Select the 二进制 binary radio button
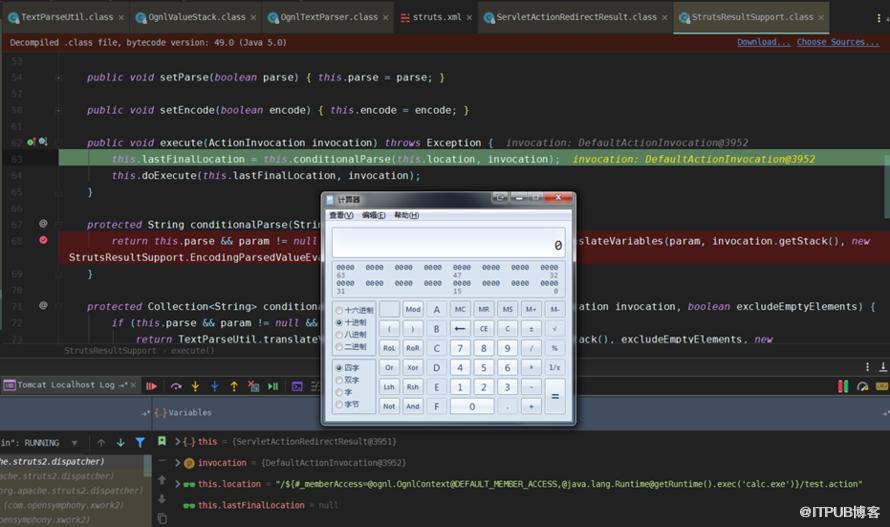 click(x=339, y=346)
